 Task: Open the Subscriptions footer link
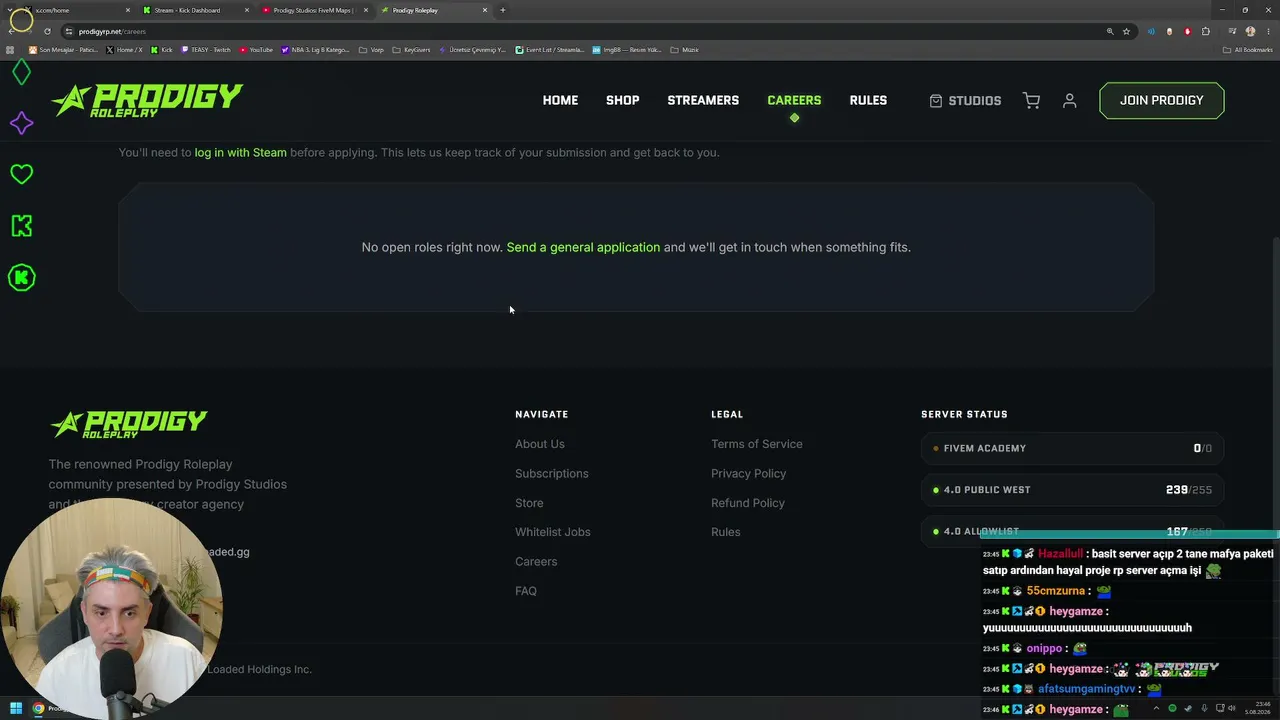point(552,474)
